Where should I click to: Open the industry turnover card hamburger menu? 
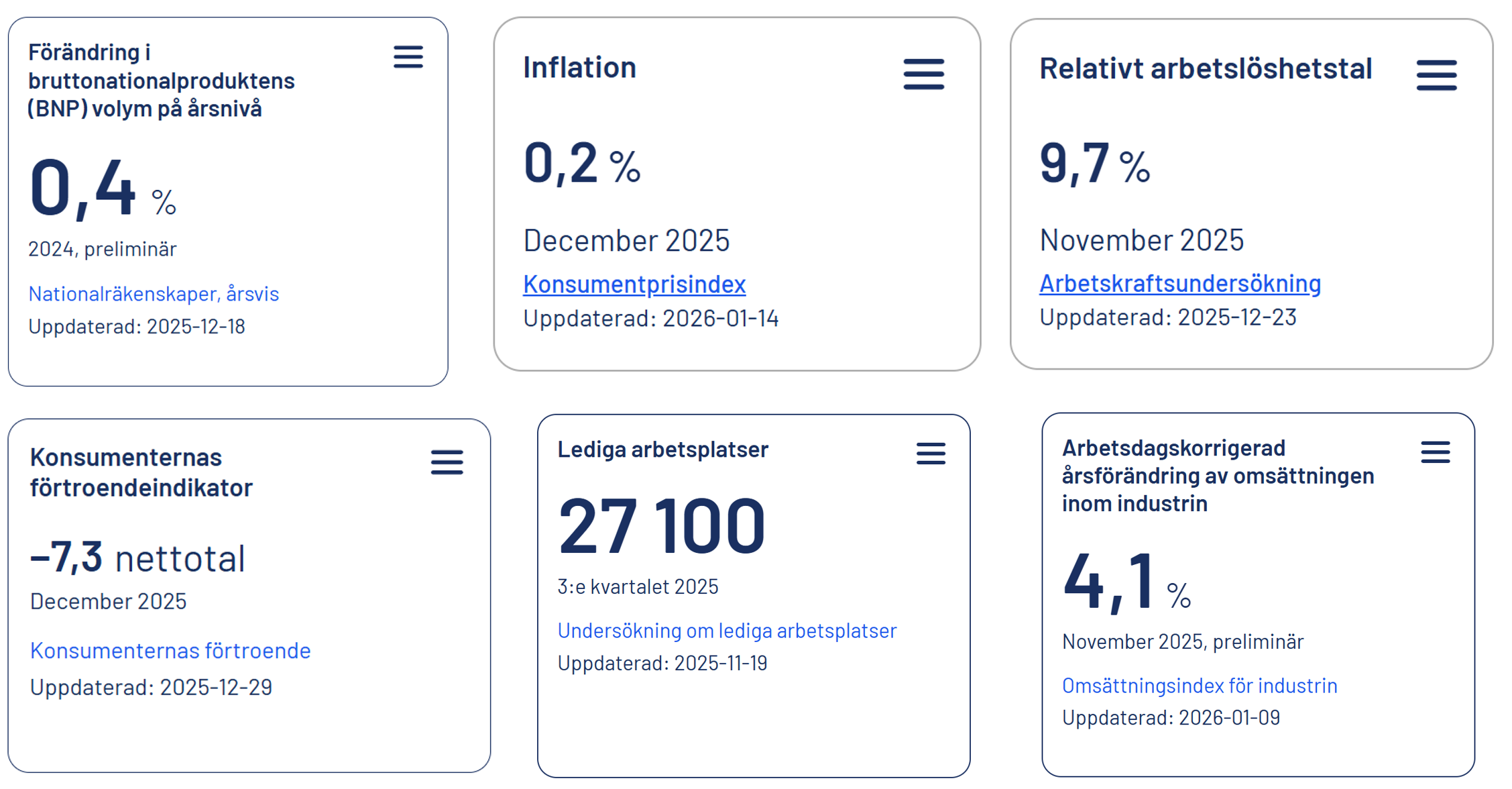[x=1435, y=452]
